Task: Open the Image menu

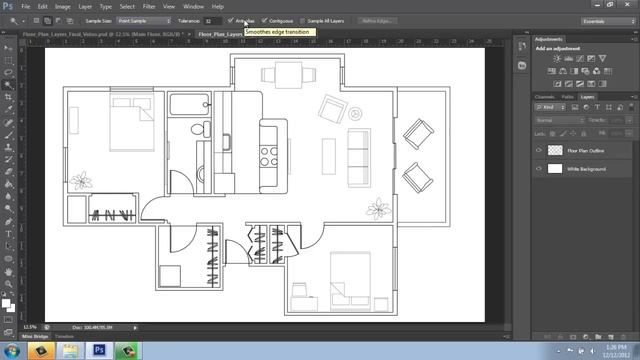Action: coord(62,7)
